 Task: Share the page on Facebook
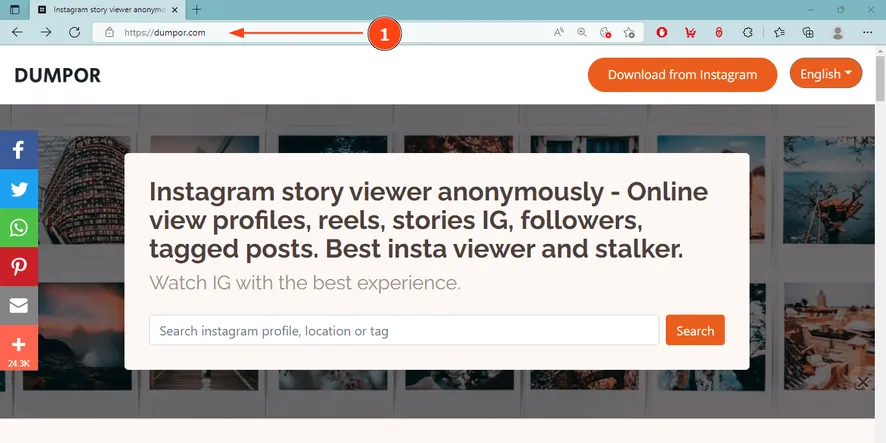(19, 150)
